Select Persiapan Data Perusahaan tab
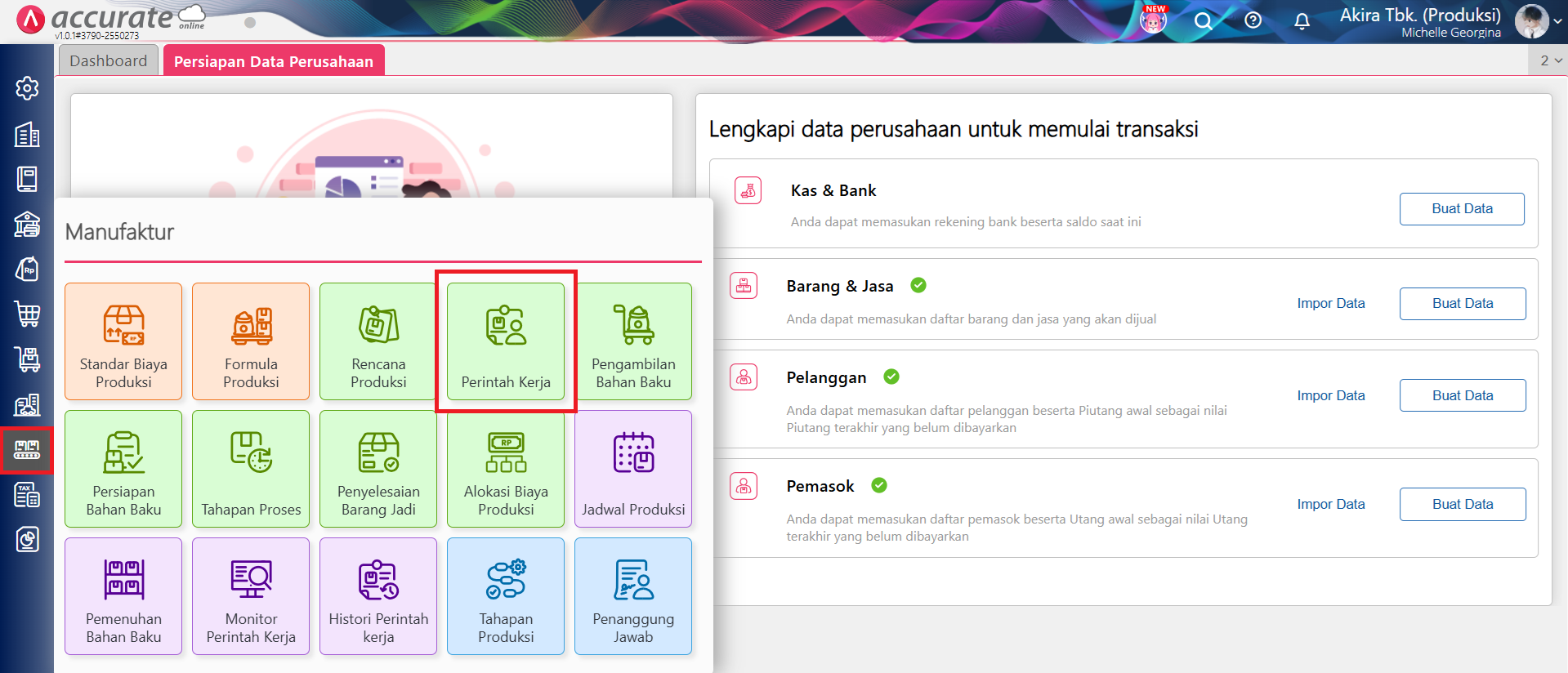Viewport: 1568px width, 673px height. point(273,61)
